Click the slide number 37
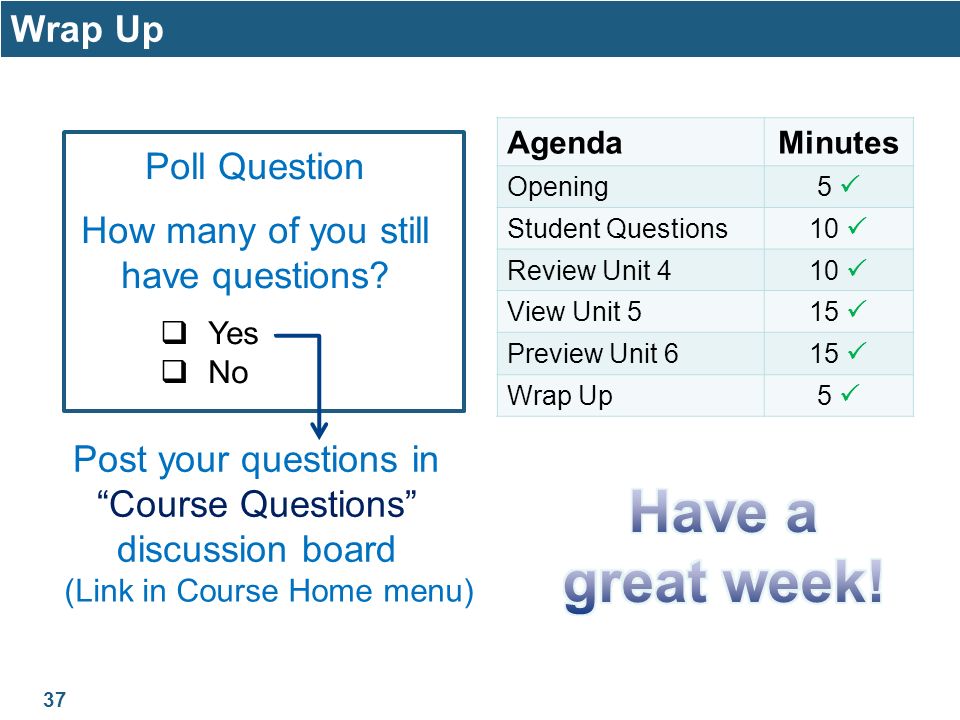960x720 pixels. click(x=54, y=699)
